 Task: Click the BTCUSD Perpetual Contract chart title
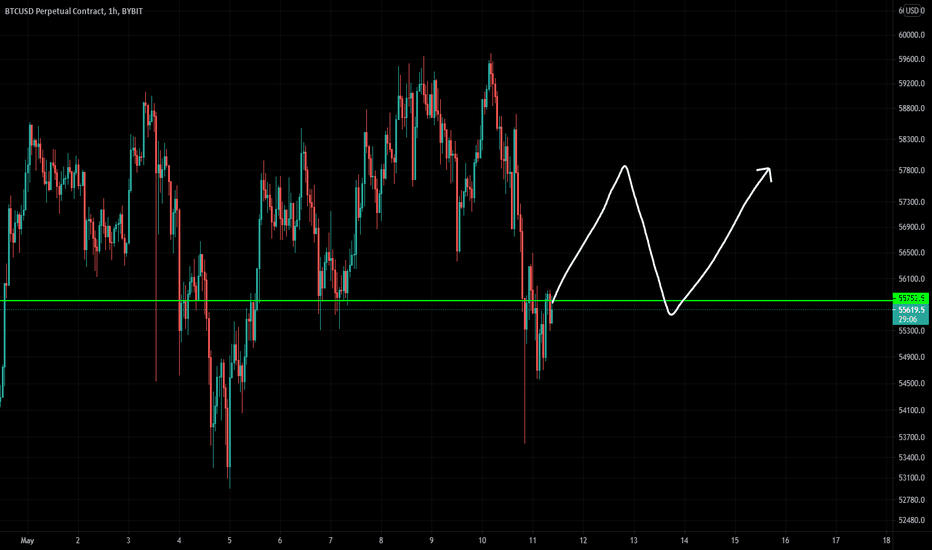pyautogui.click(x=74, y=11)
